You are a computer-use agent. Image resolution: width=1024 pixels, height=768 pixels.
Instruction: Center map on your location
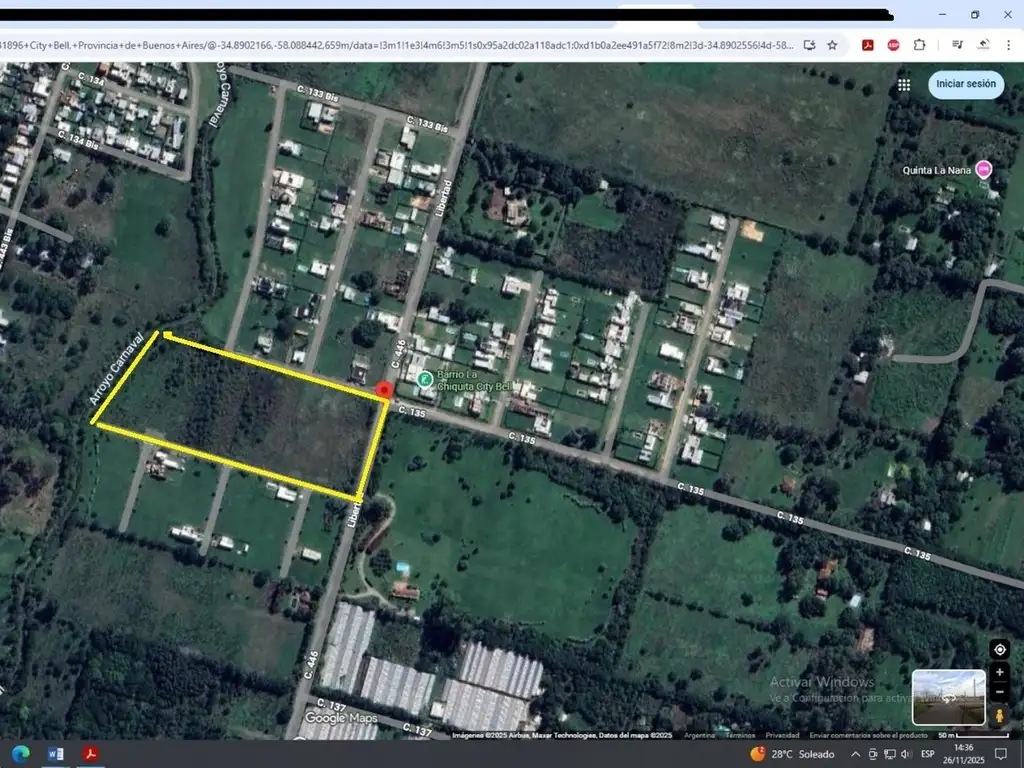tap(999, 649)
